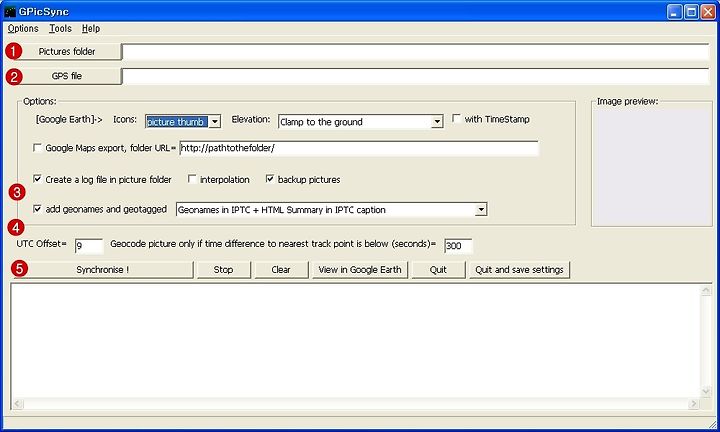Click the UTC Offset field

pyautogui.click(x=89, y=246)
